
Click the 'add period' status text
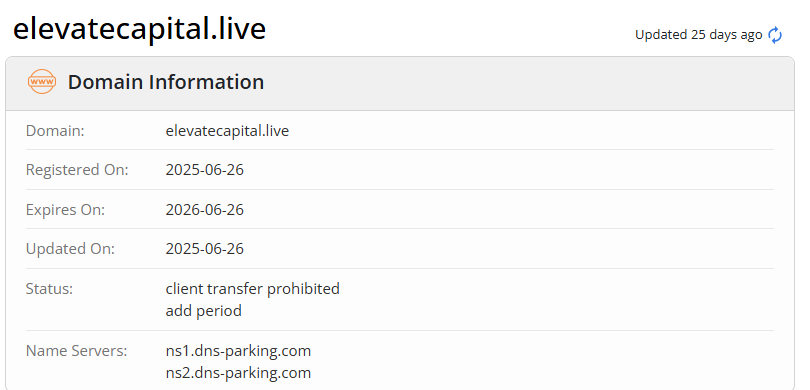point(204,311)
